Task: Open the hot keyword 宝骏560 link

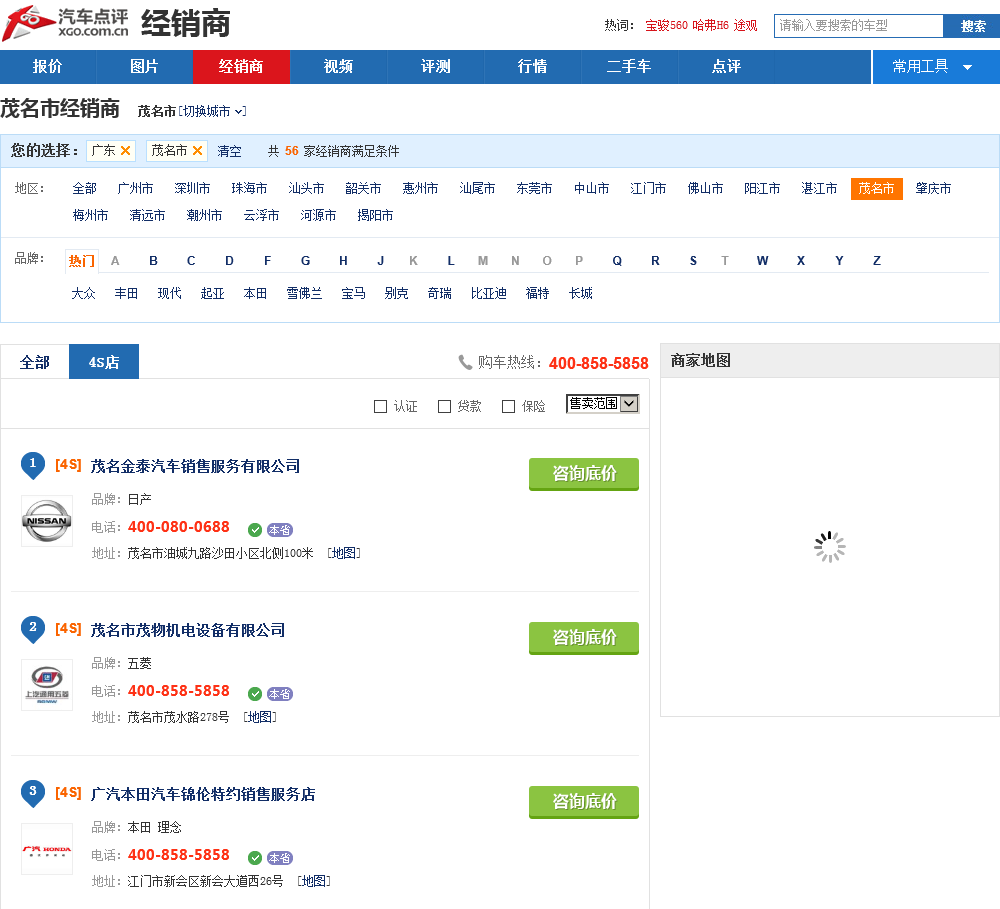Action: coord(666,26)
